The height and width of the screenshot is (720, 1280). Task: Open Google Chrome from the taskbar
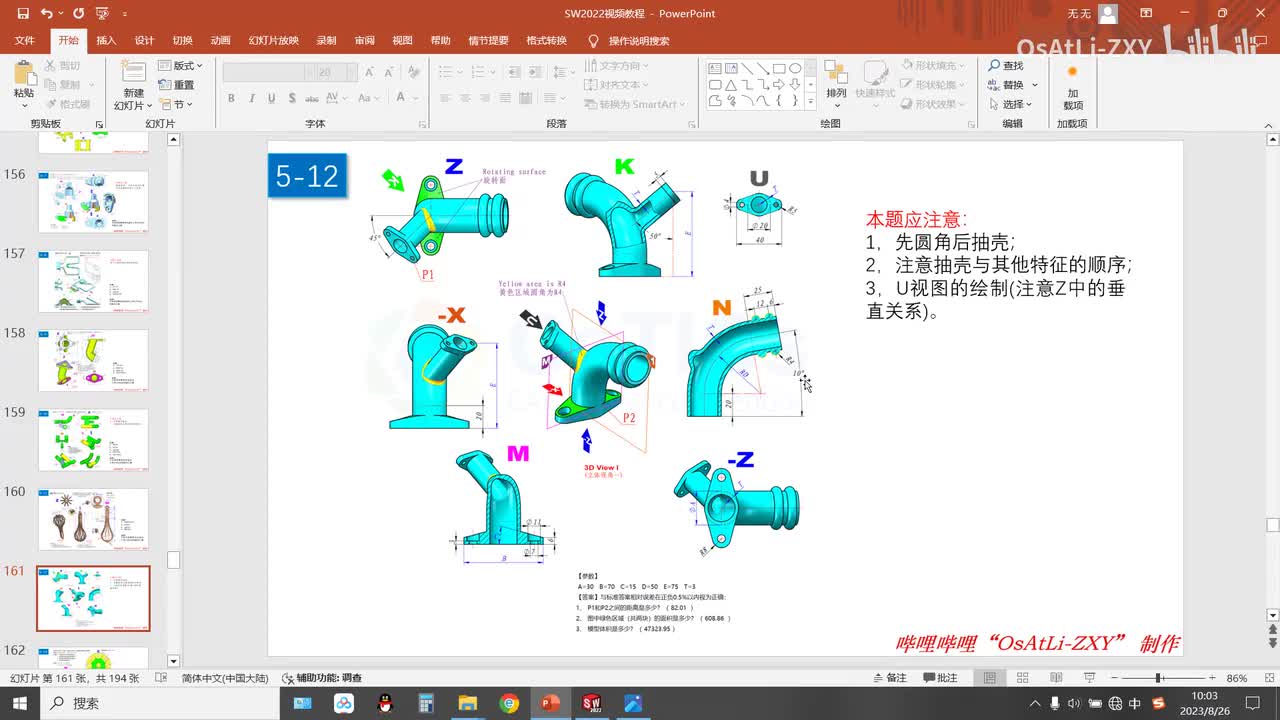(x=509, y=703)
